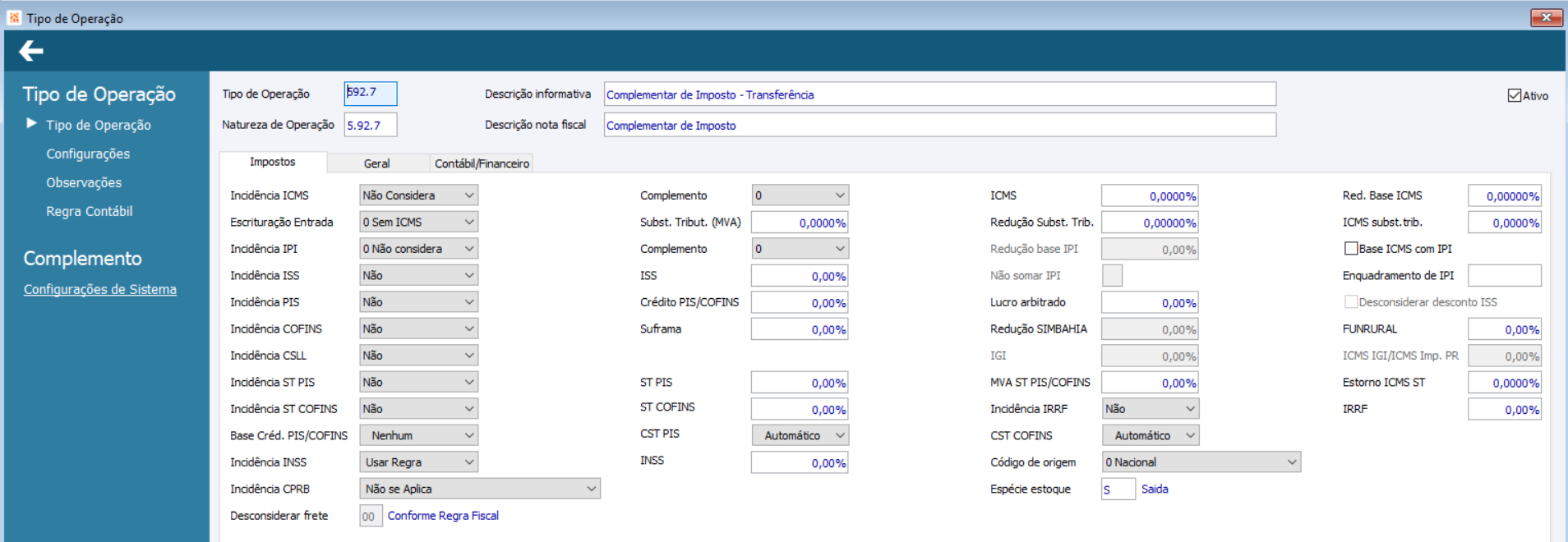Click the Red. Base ICMS field
This screenshot has width=1568, height=542.
pos(1505,195)
